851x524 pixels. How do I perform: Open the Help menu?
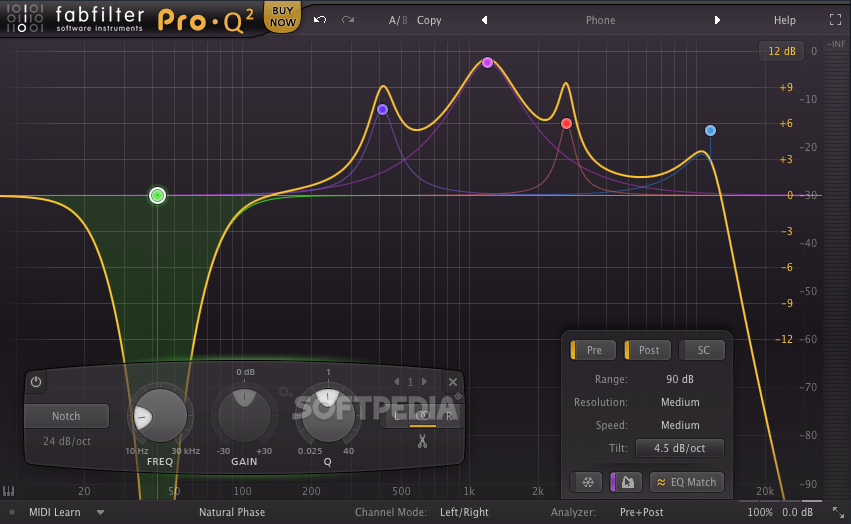pos(784,20)
